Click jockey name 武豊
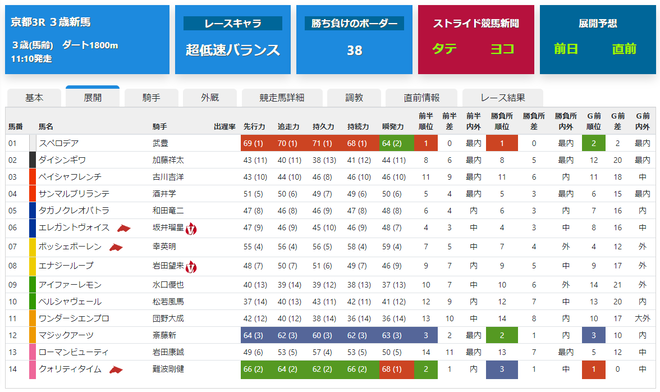Viewport: 660px width, 392px height. point(160,144)
